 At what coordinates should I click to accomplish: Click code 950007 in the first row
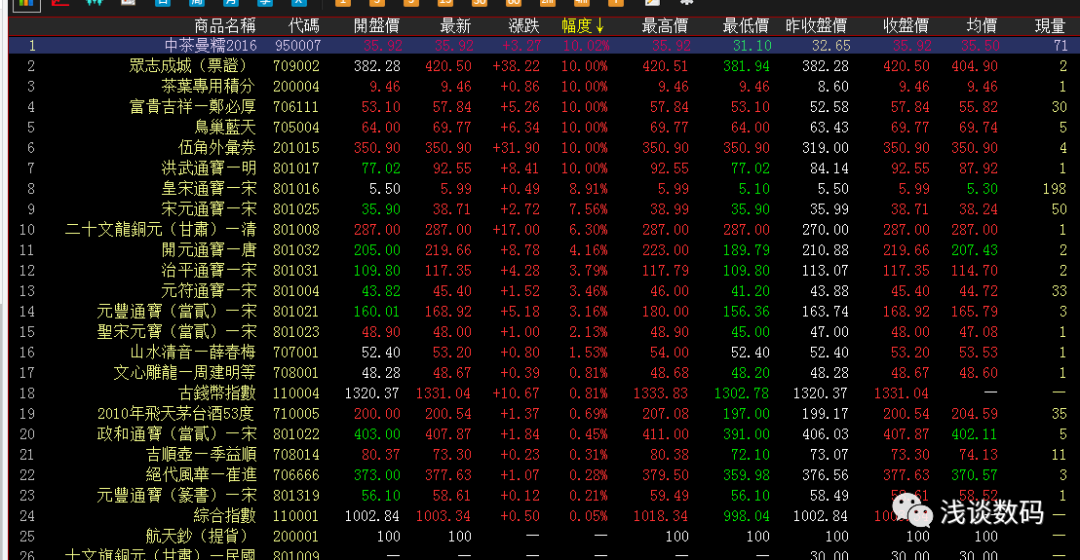point(298,45)
